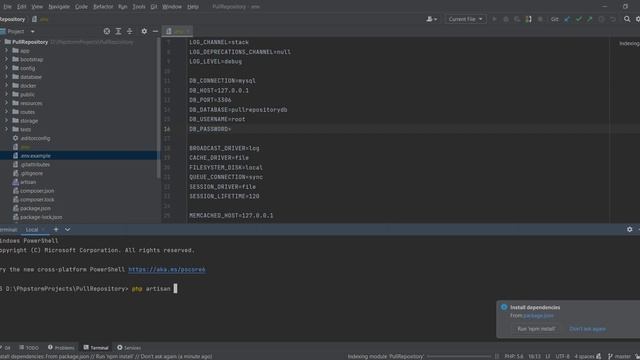Expand the routes folder
This screenshot has height=360, width=640.
pos(6,112)
